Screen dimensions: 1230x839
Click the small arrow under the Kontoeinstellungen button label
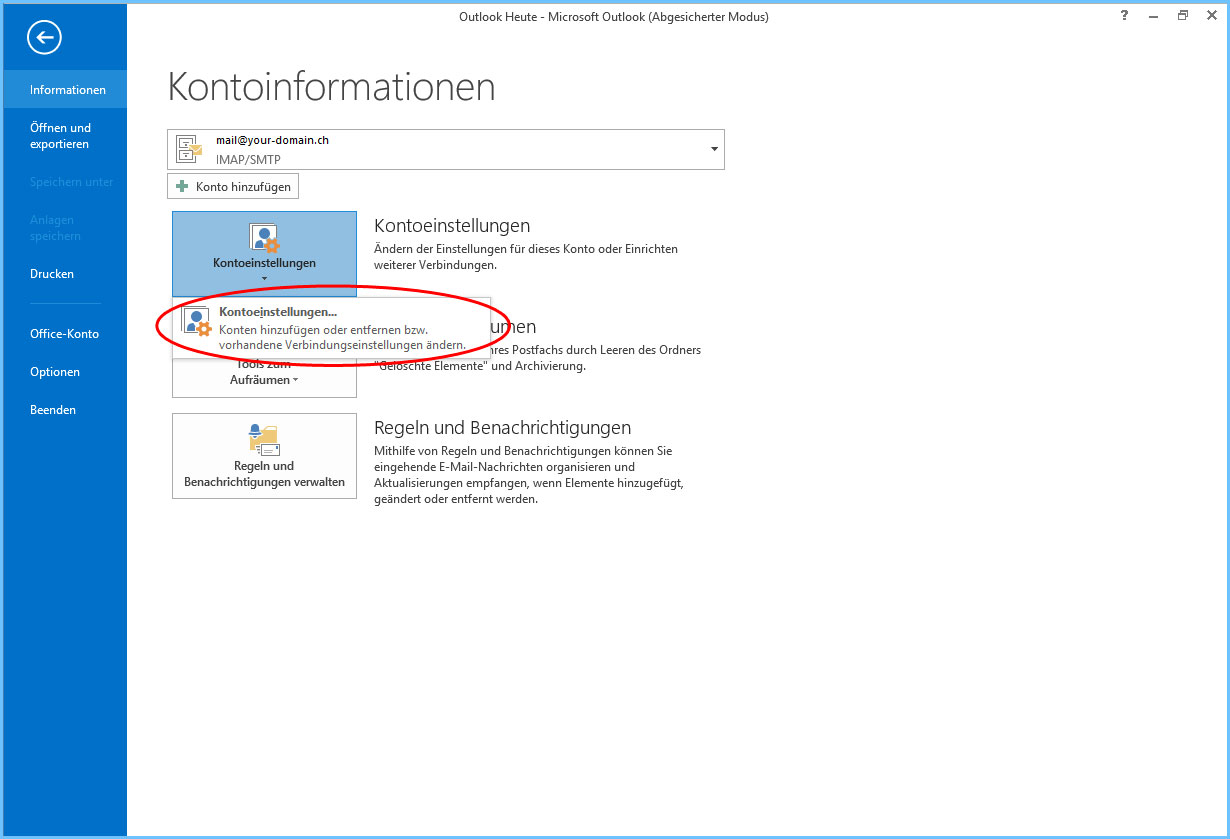coord(264,279)
